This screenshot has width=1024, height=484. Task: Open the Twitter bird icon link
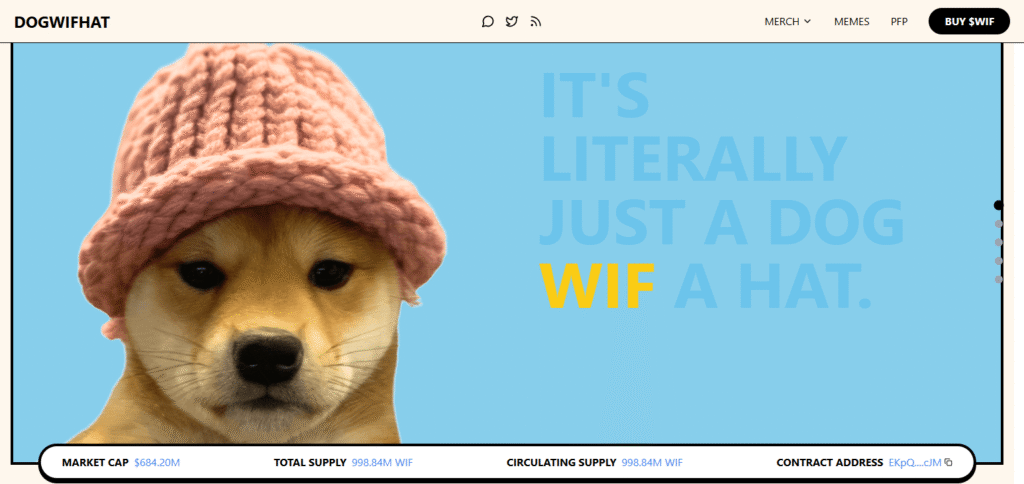pos(512,22)
